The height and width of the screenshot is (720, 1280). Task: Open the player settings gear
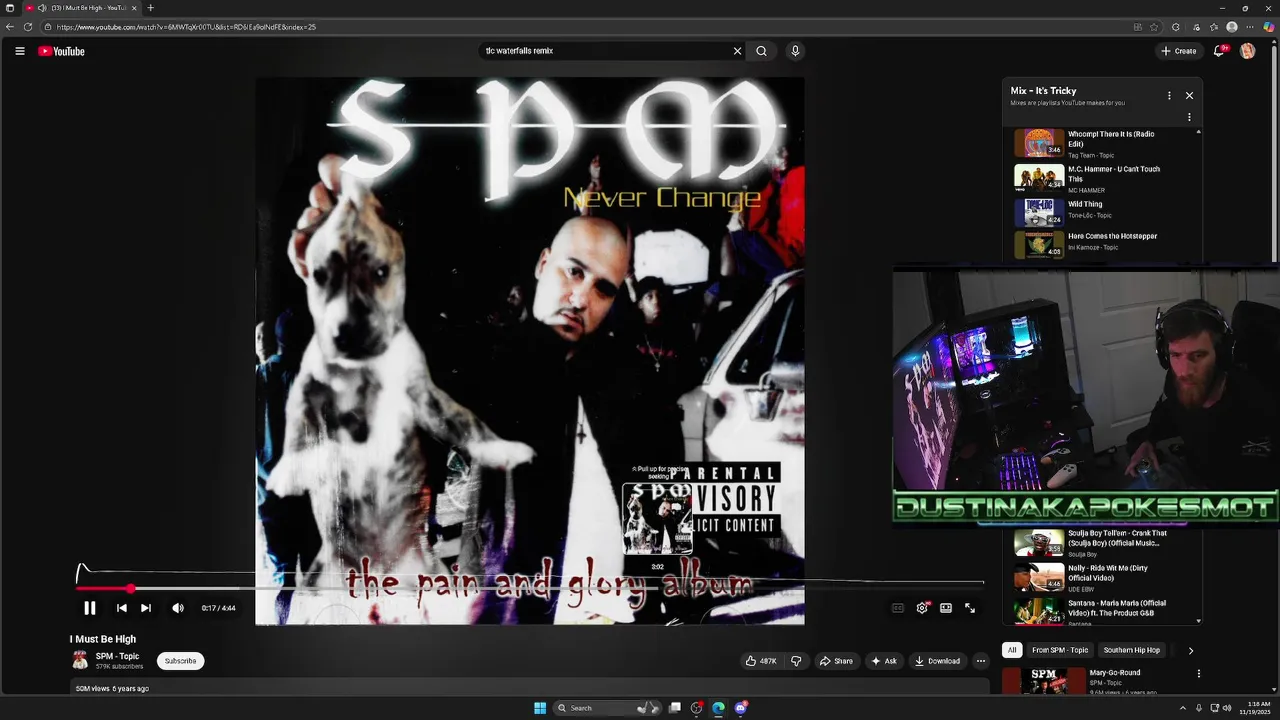click(x=922, y=608)
